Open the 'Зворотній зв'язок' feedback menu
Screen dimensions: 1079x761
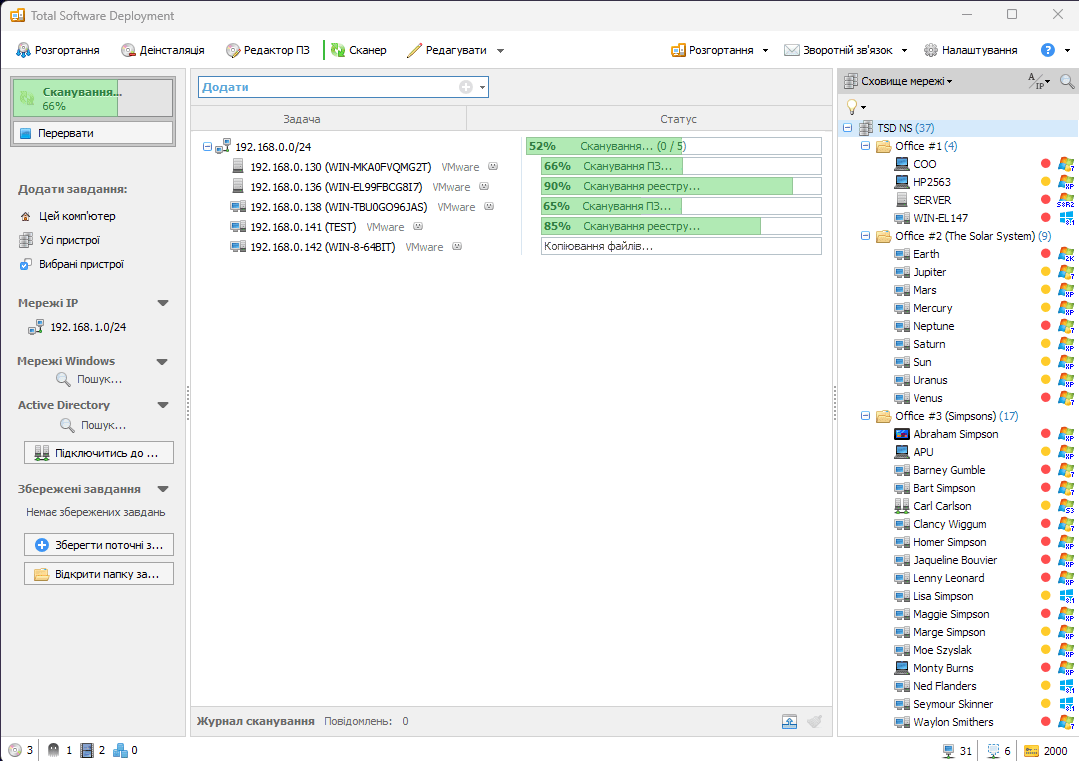tap(845, 50)
